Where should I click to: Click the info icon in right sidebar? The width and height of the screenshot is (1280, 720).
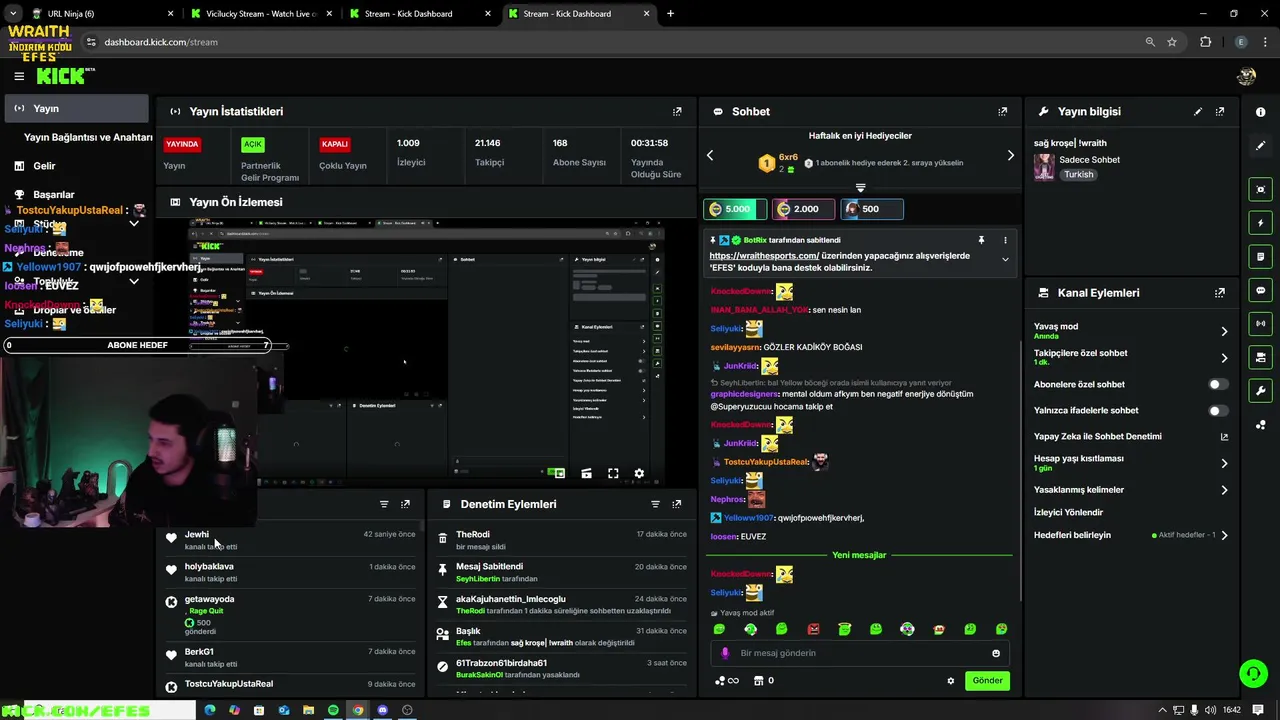1261,112
